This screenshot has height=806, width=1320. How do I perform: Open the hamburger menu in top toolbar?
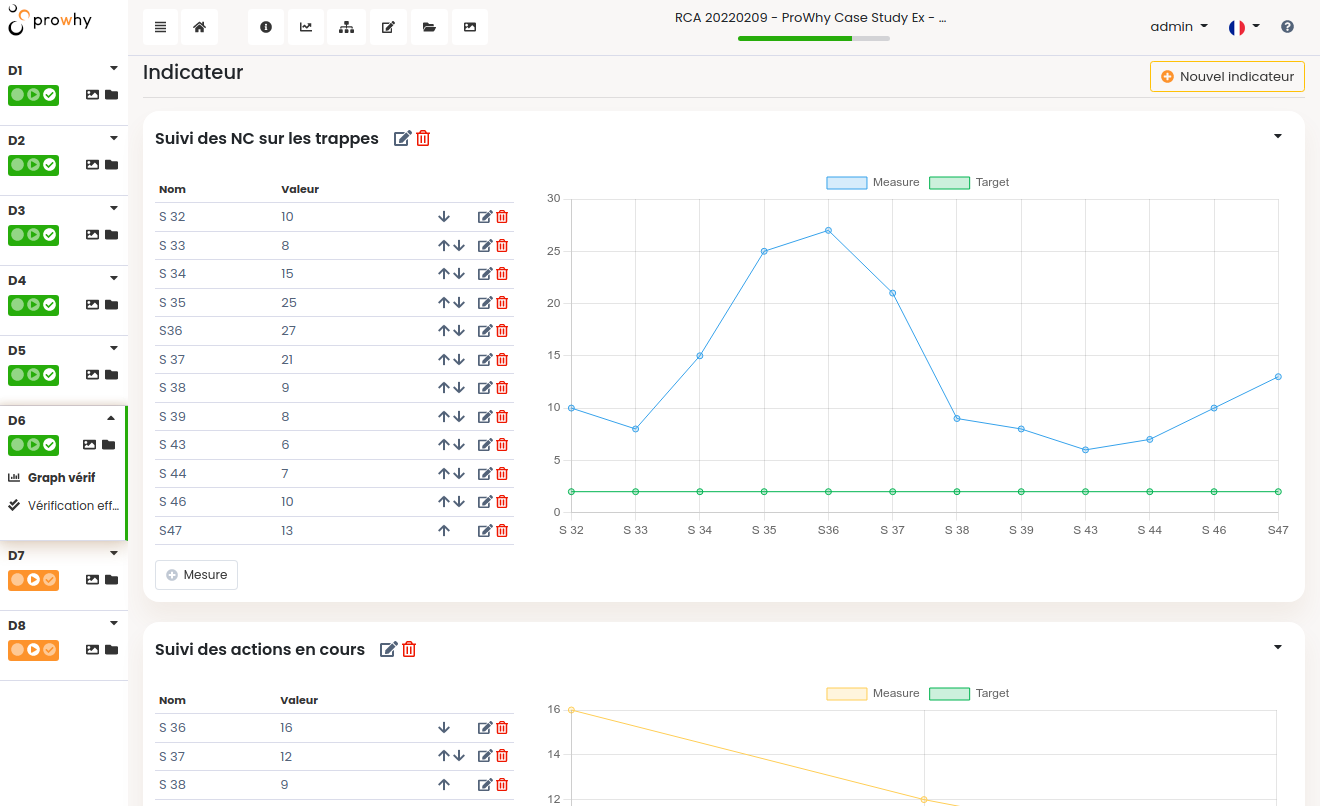(160, 27)
